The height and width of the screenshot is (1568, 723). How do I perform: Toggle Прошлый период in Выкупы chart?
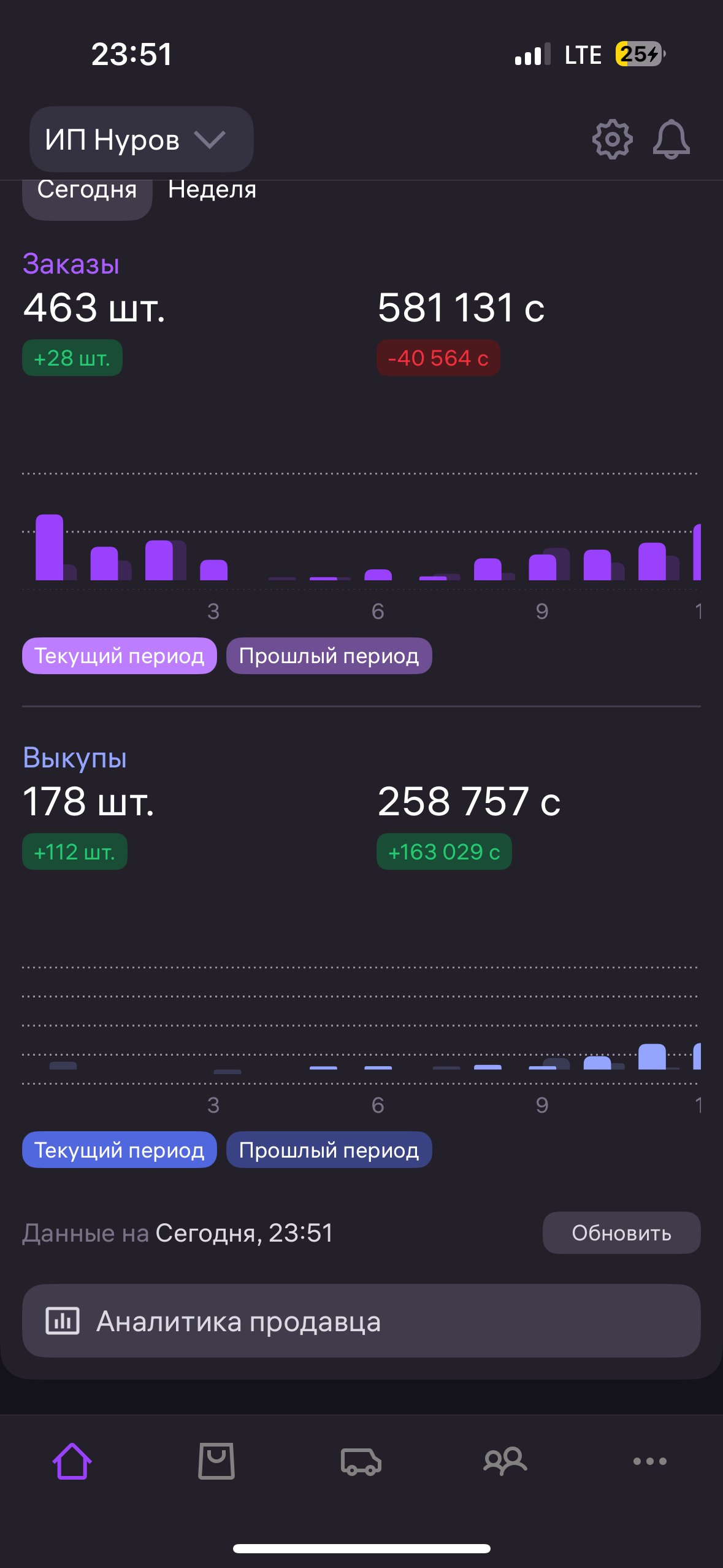pos(329,1150)
